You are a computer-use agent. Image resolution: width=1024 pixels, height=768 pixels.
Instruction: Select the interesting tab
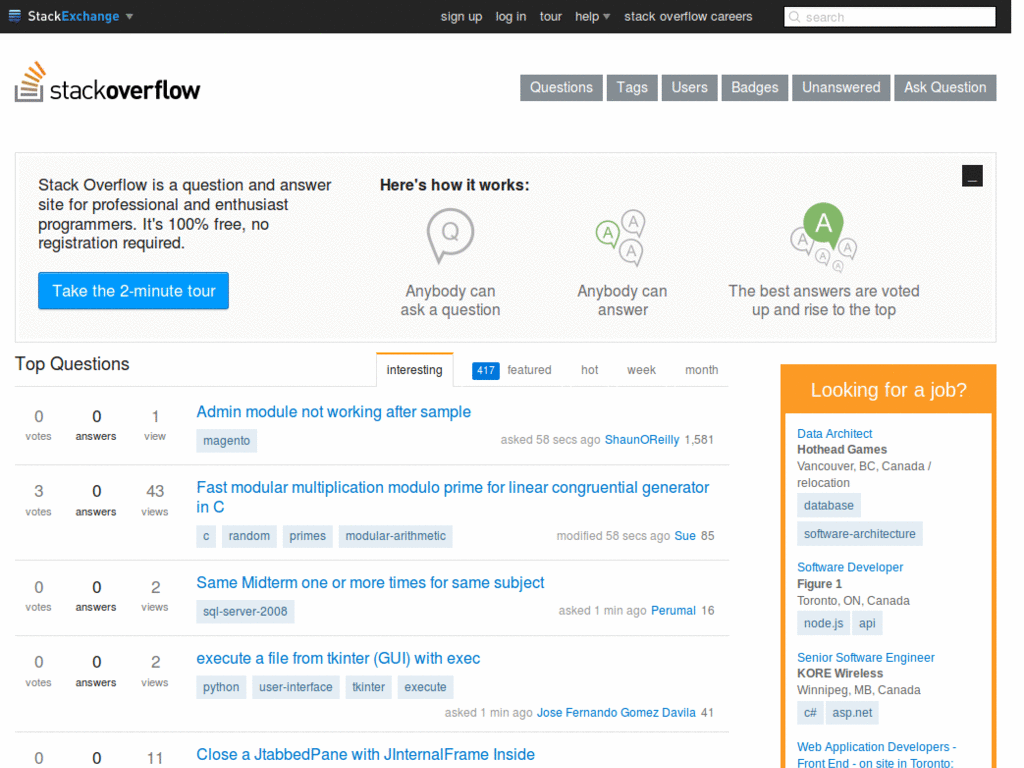click(414, 370)
